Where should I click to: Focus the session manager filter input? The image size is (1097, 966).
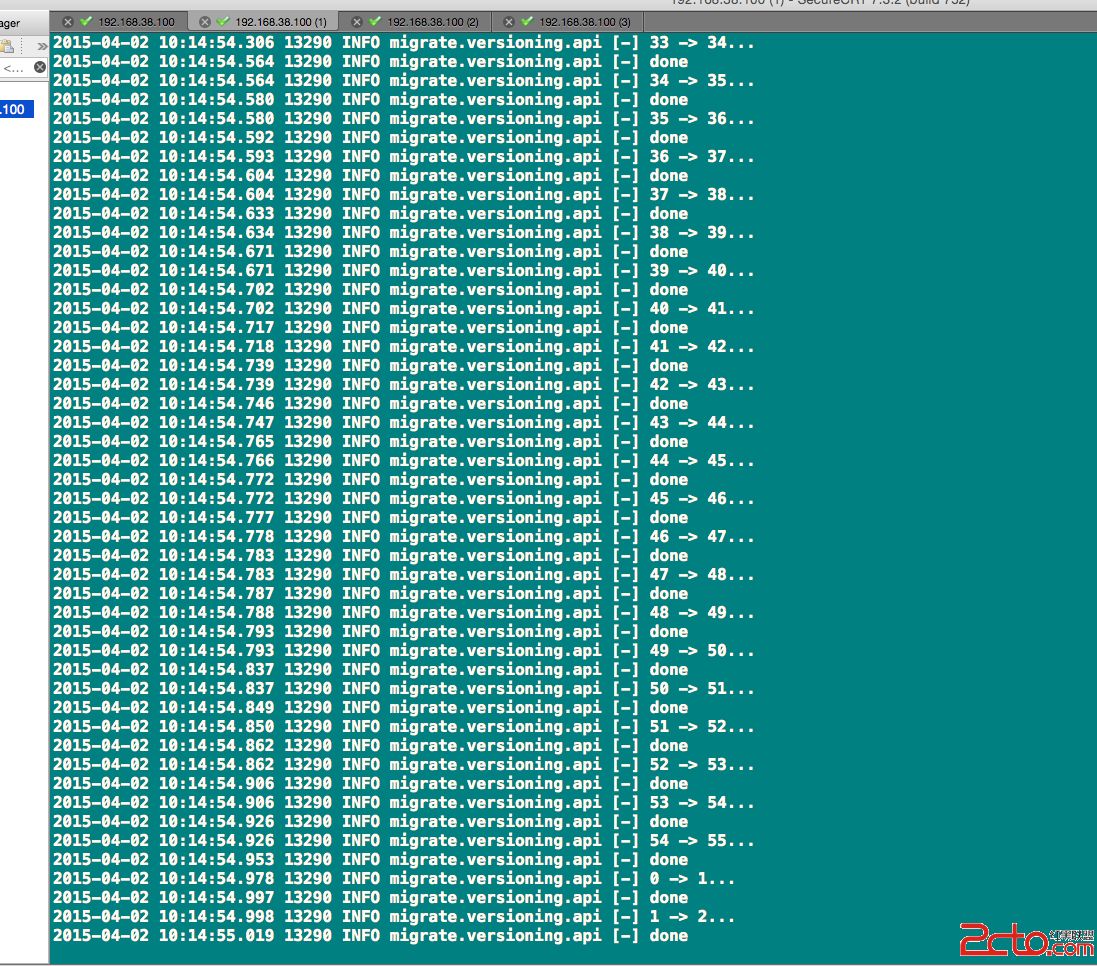(15, 68)
